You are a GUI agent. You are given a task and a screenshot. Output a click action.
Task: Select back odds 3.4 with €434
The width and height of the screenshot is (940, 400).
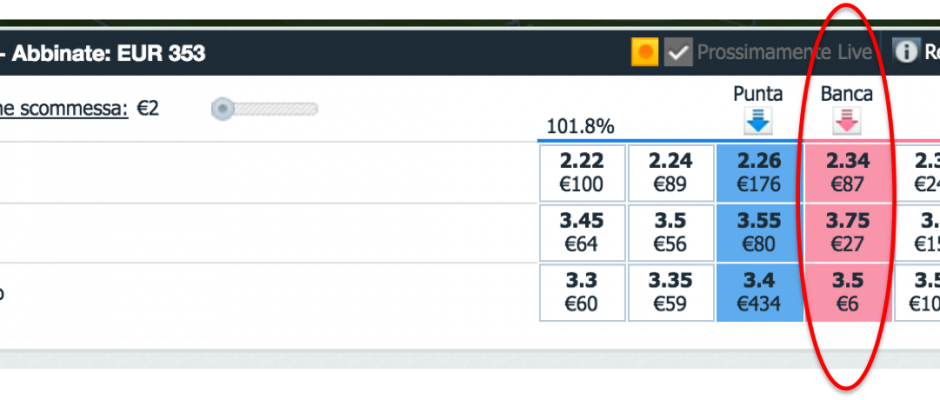tap(759, 293)
